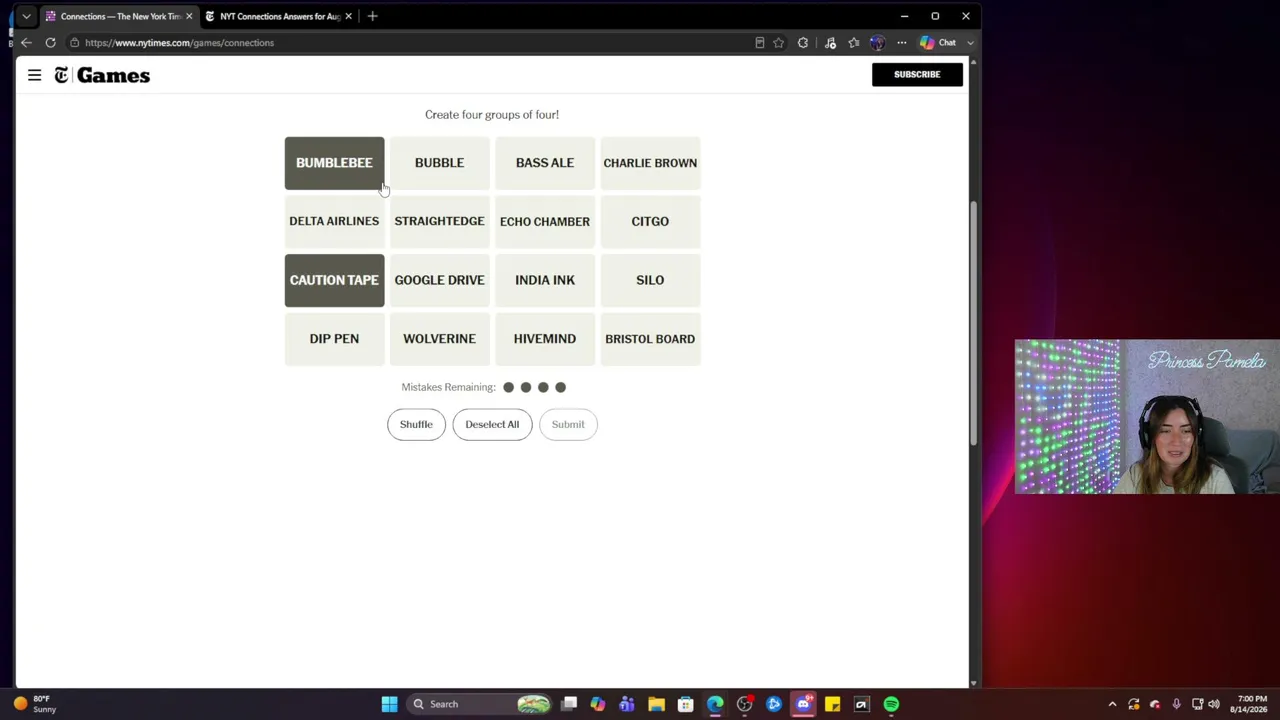This screenshot has width=1280, height=720.
Task: Select the ECHO CHAMBER tile
Action: point(545,221)
